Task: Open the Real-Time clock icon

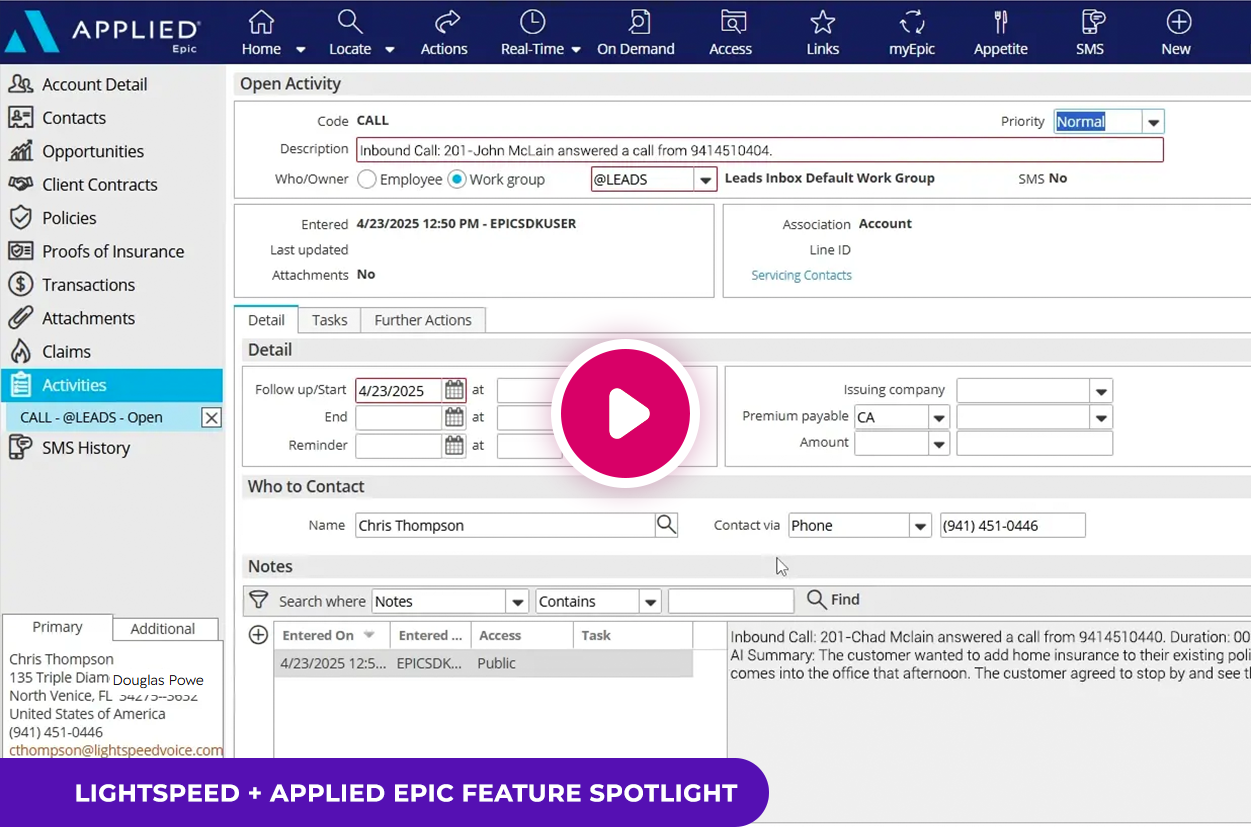Action: (x=533, y=22)
